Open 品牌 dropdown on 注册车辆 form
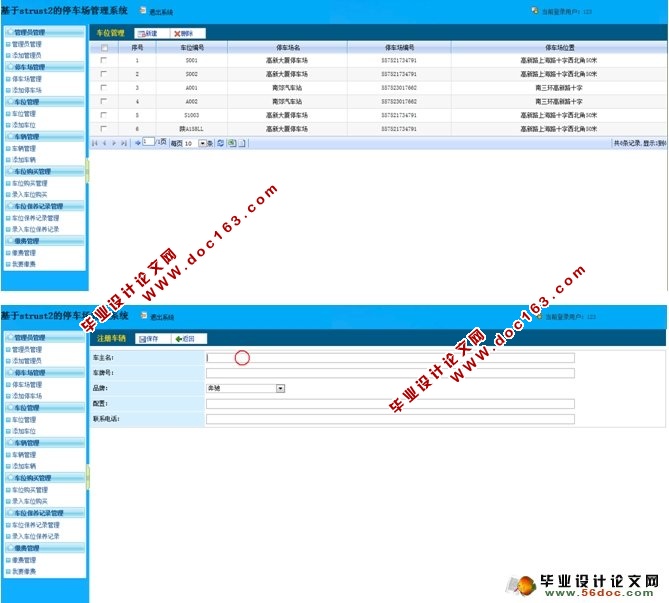This screenshot has height=603, width=669. click(x=280, y=388)
